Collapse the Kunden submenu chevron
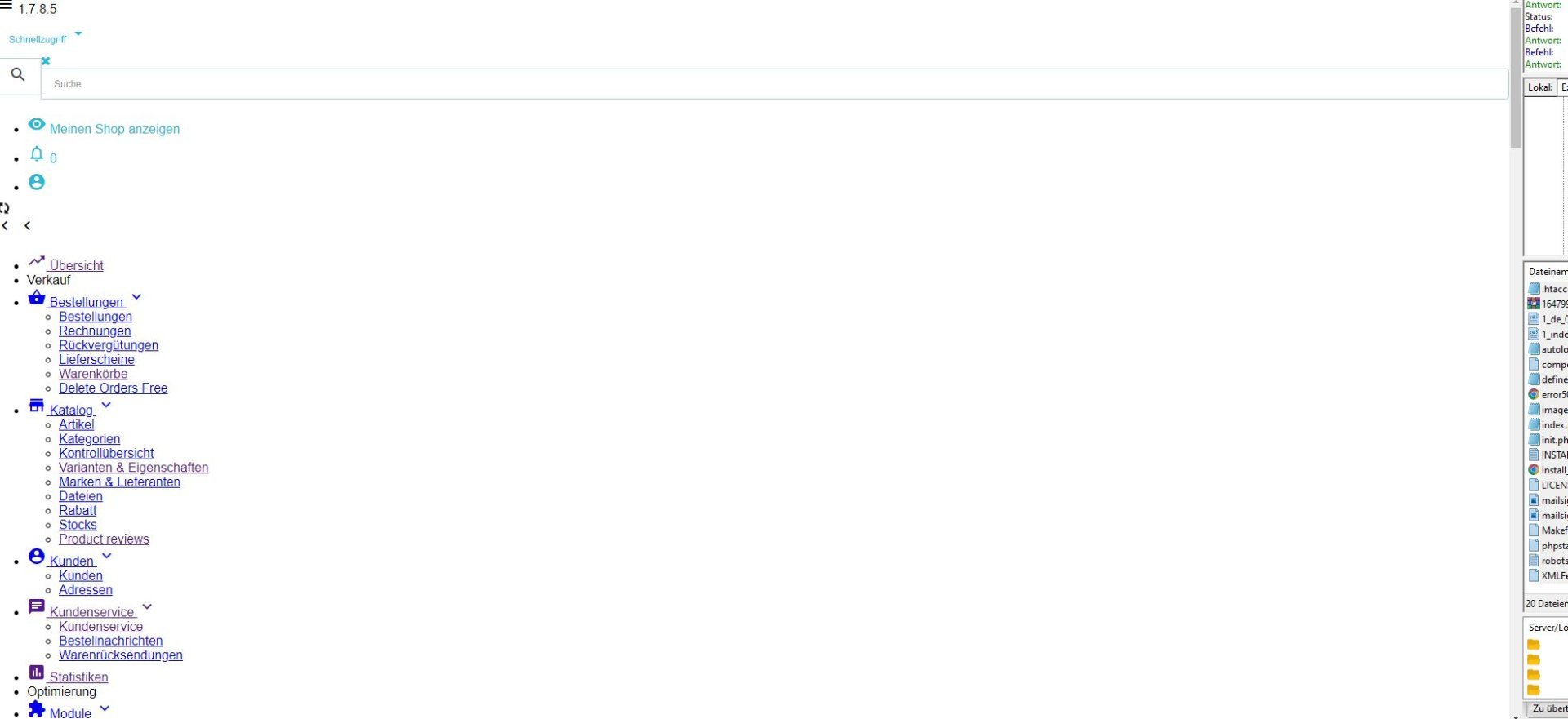 tap(106, 556)
